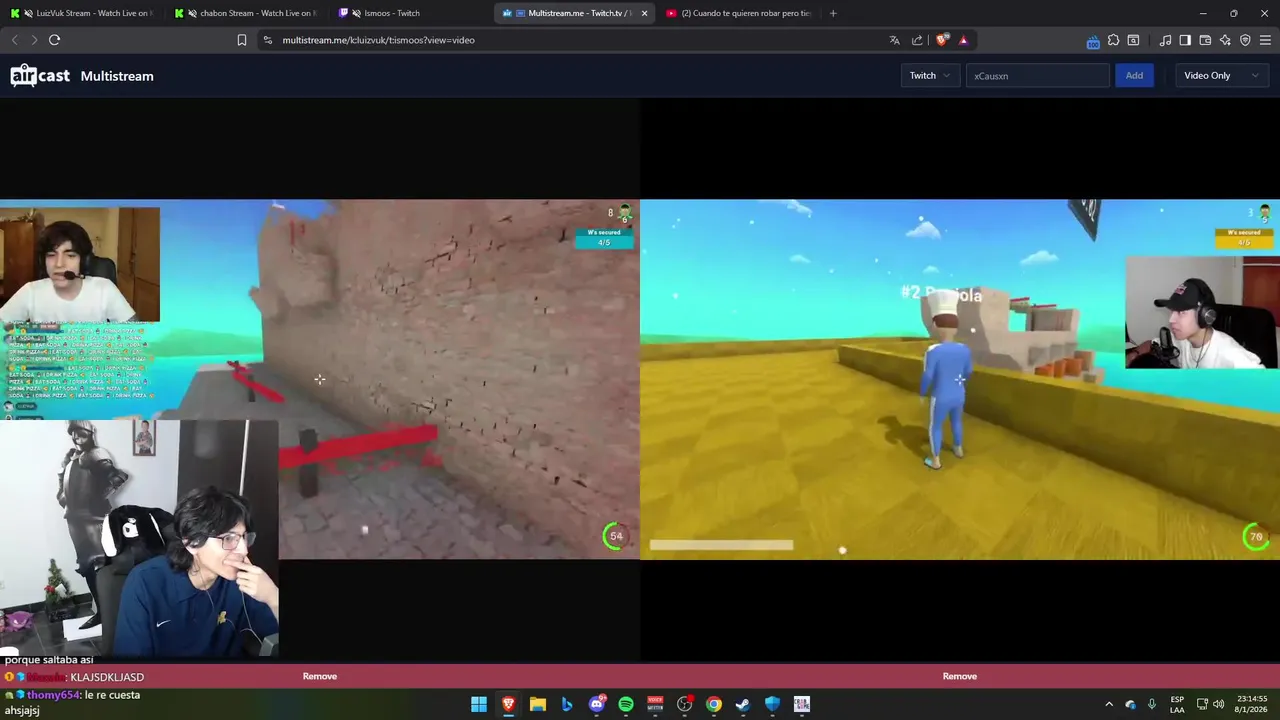The image size is (1280, 720).
Task: Show hidden system tray icons
Action: coord(1109,704)
